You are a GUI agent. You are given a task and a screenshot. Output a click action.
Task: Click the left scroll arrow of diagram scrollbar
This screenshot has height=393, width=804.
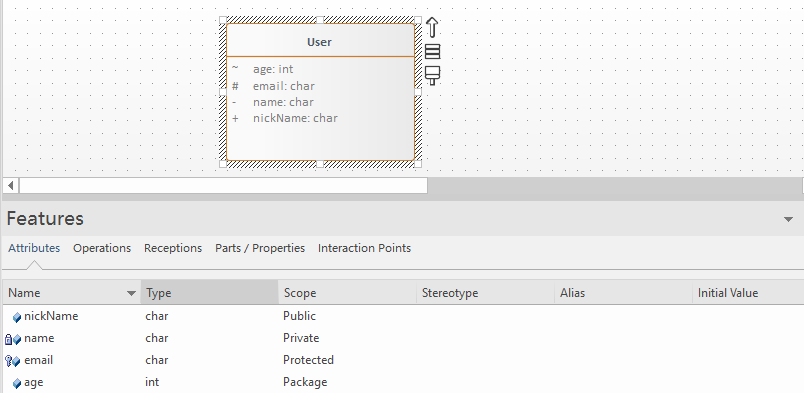[11, 185]
